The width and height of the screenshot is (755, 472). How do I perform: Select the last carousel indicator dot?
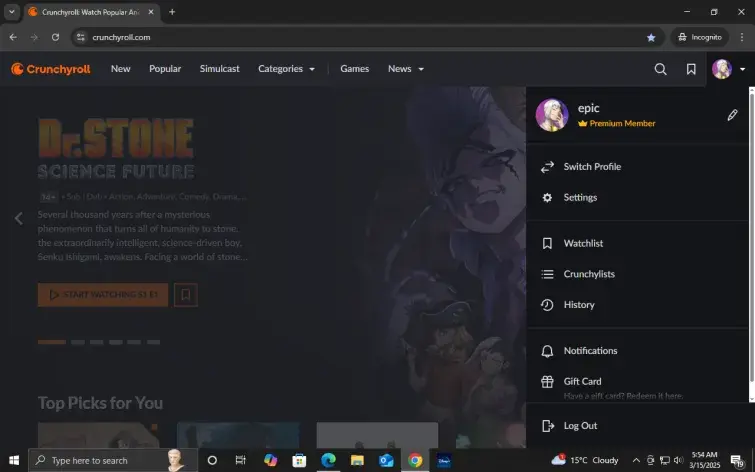tap(153, 342)
